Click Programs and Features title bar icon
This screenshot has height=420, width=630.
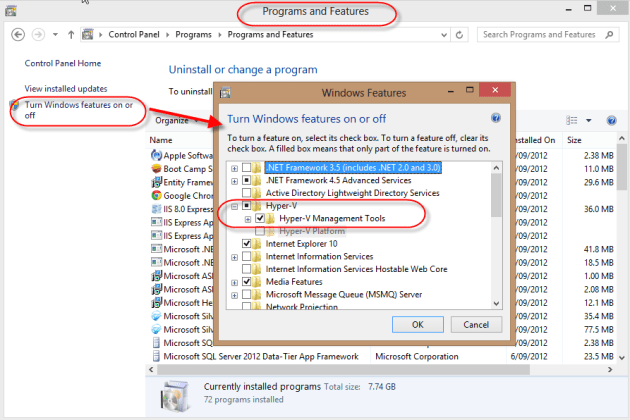pos(11,11)
